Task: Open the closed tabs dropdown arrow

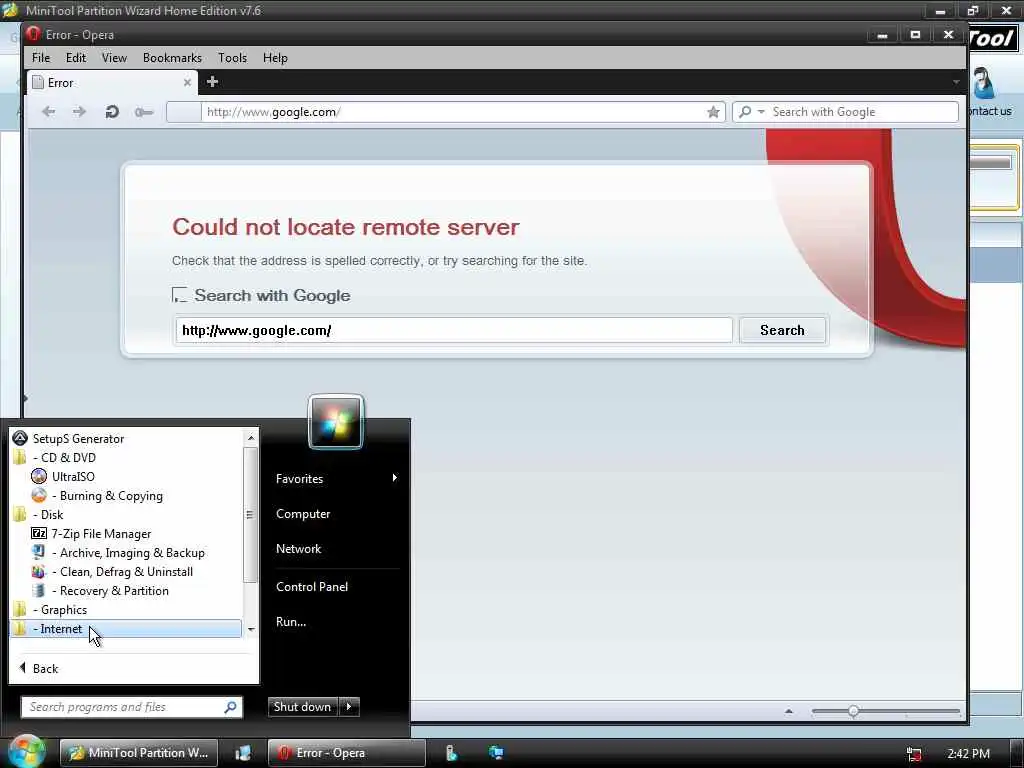Action: [x=955, y=82]
